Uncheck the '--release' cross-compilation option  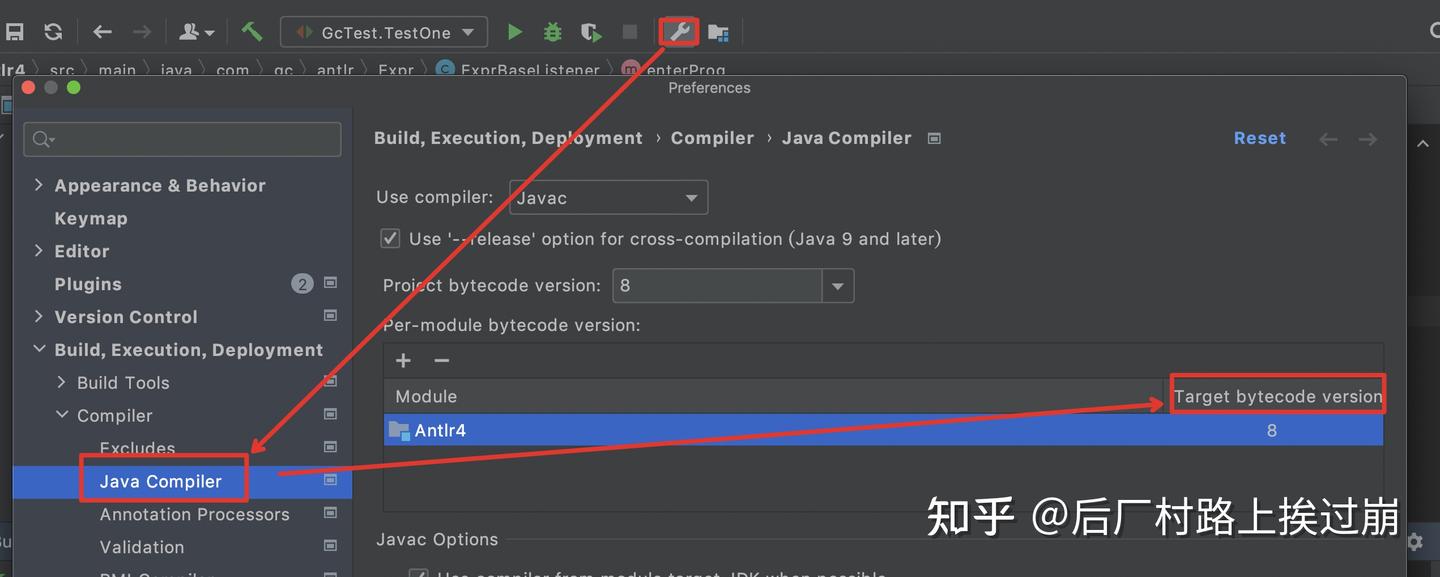pos(390,238)
